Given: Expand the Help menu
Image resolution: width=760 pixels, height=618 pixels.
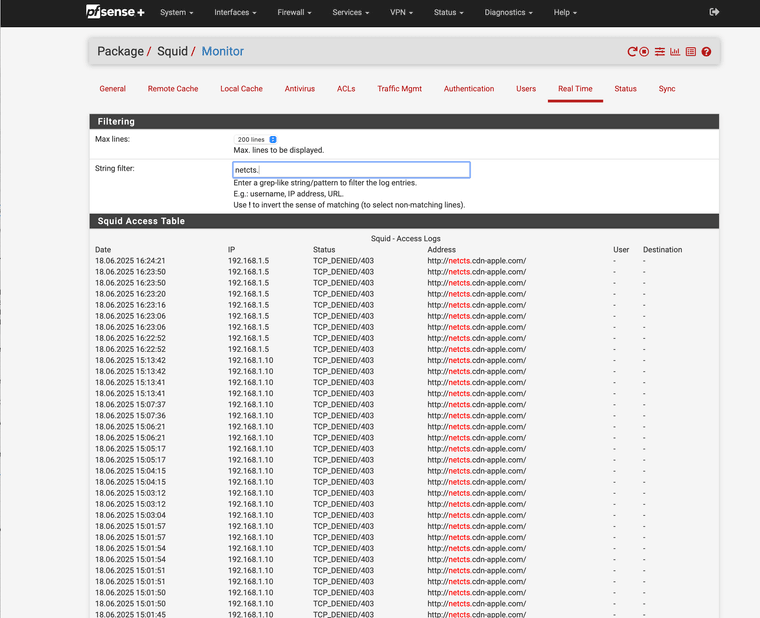Looking at the screenshot, I should pyautogui.click(x=565, y=13).
